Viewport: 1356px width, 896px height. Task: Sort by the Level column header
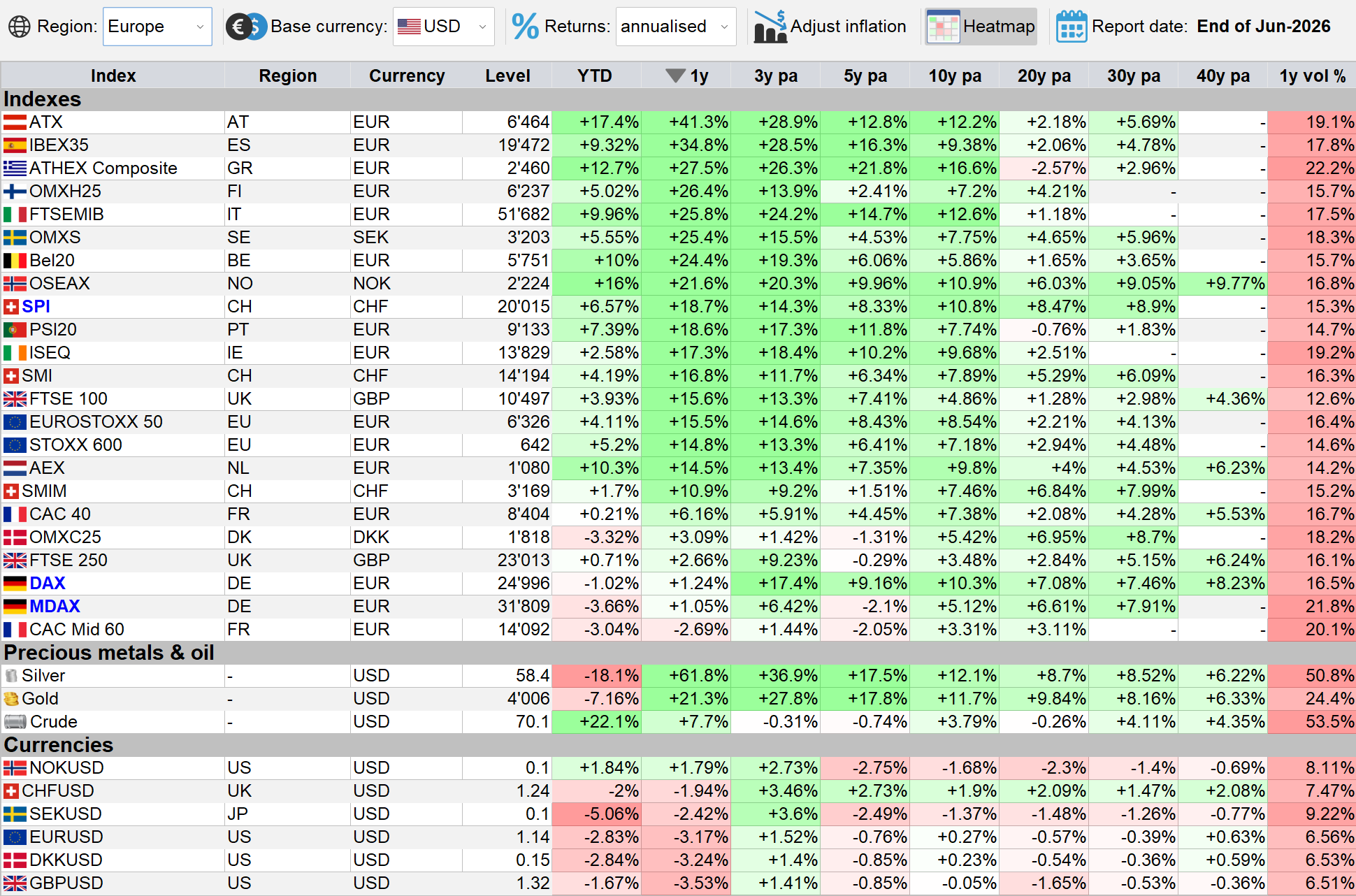pos(507,75)
